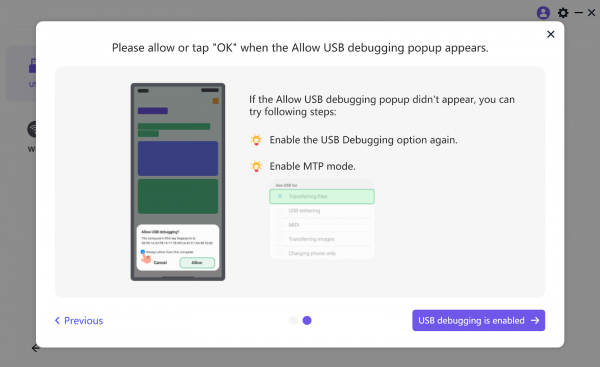Select the second active page indicator dot
Screen dimensions: 600x367
pos(307,320)
